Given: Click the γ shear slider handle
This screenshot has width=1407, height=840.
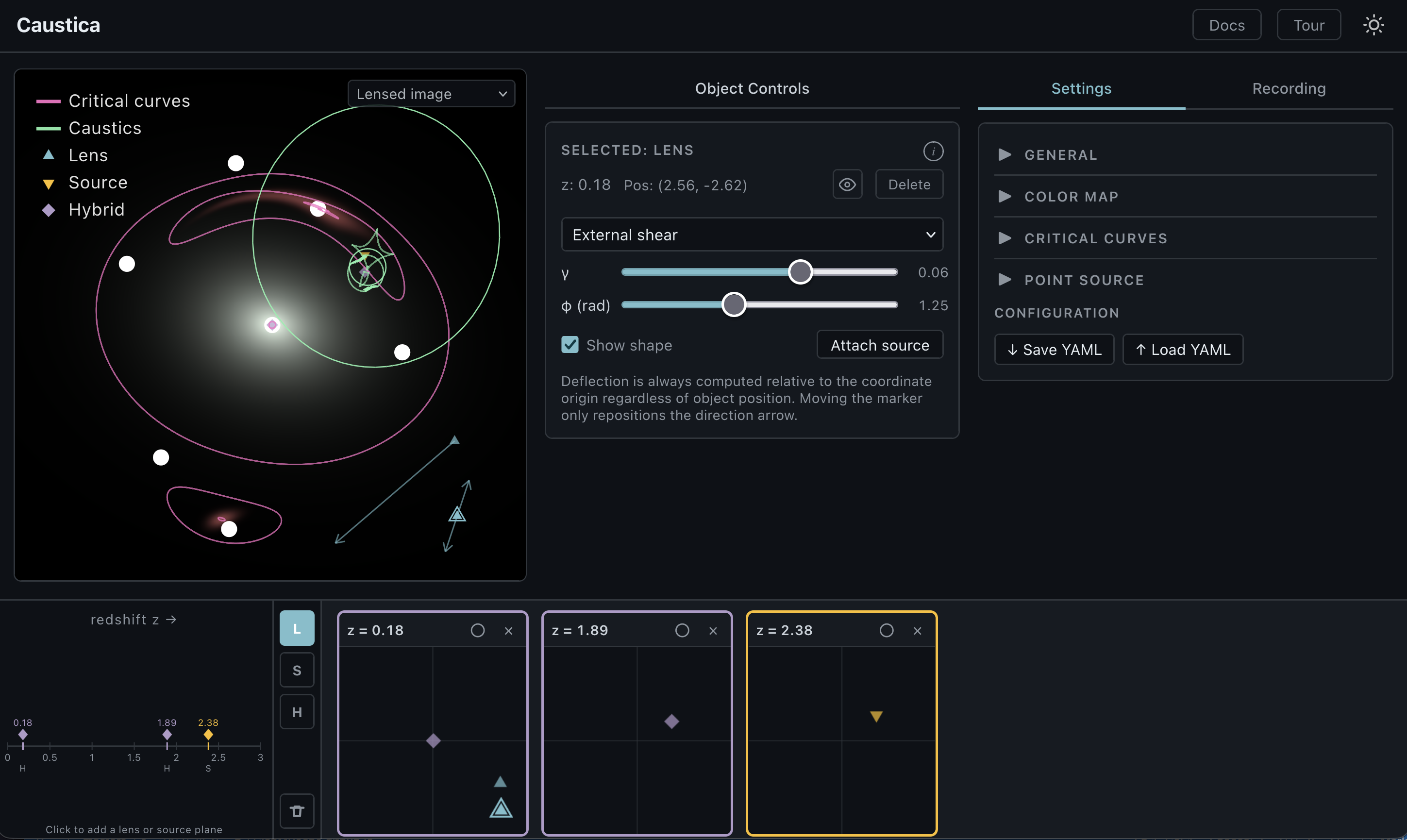Looking at the screenshot, I should tap(800, 272).
